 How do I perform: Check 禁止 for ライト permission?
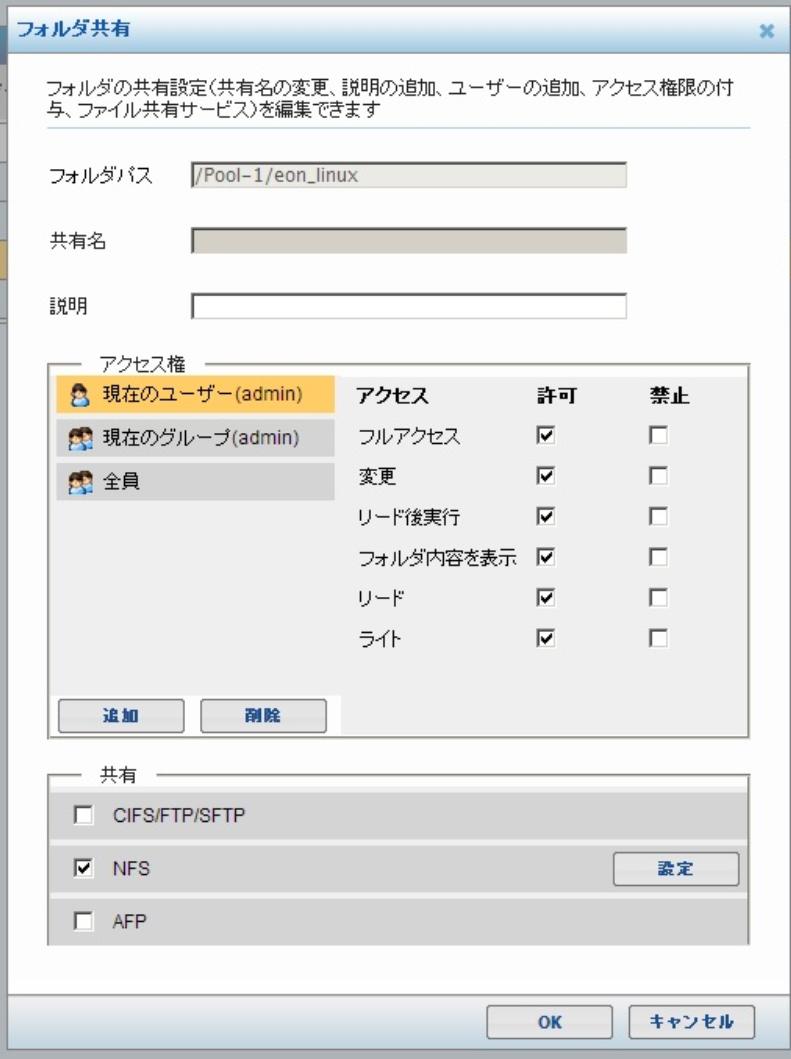(659, 638)
